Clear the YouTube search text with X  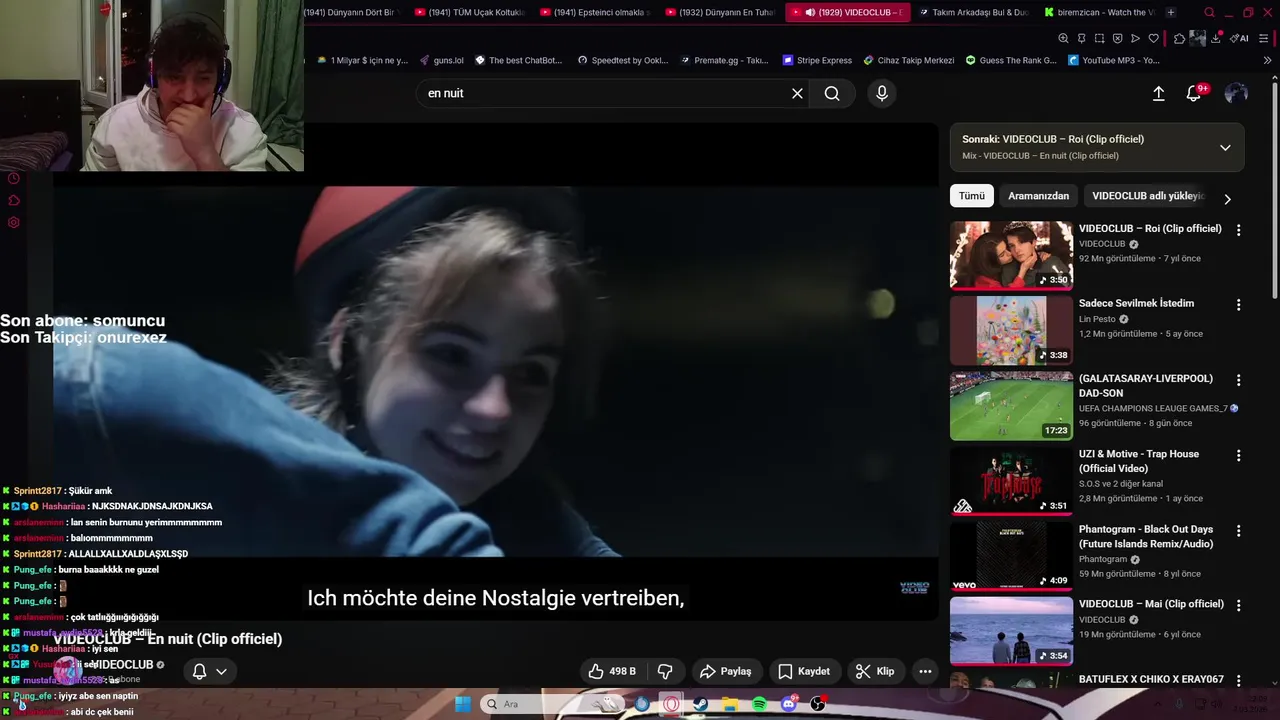tap(797, 93)
